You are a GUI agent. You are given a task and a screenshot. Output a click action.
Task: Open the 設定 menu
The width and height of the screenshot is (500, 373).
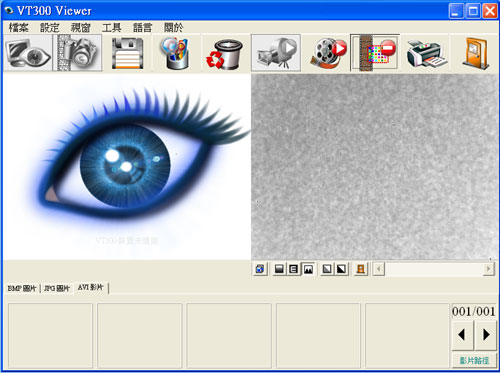49,27
